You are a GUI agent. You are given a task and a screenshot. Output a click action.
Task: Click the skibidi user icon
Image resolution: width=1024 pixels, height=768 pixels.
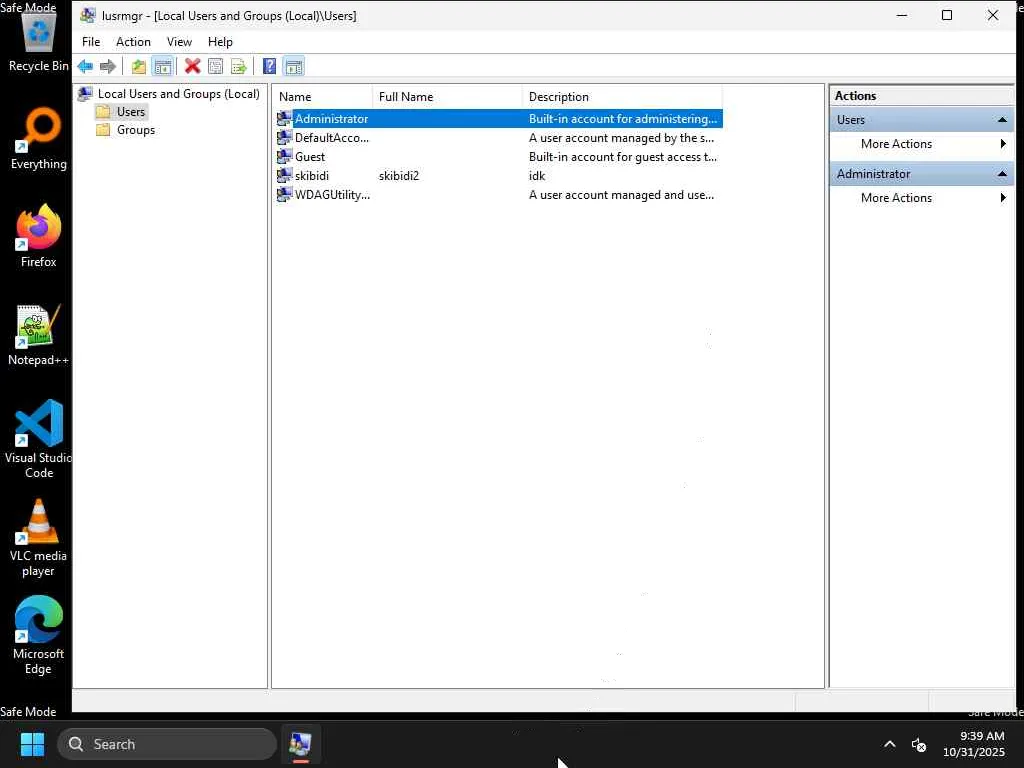(284, 175)
